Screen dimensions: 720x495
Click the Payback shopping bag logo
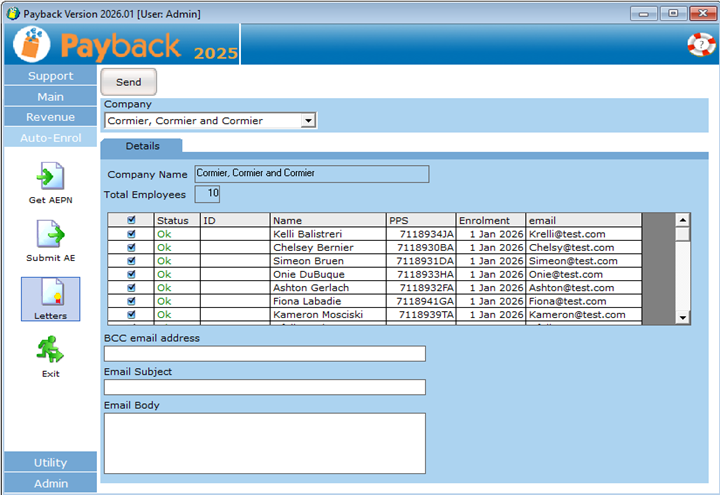32,45
